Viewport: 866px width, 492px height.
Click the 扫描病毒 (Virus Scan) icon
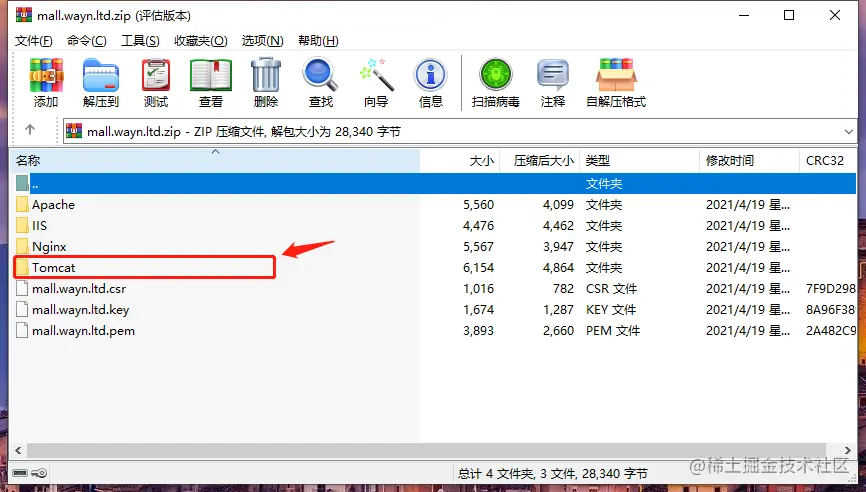tap(495, 75)
